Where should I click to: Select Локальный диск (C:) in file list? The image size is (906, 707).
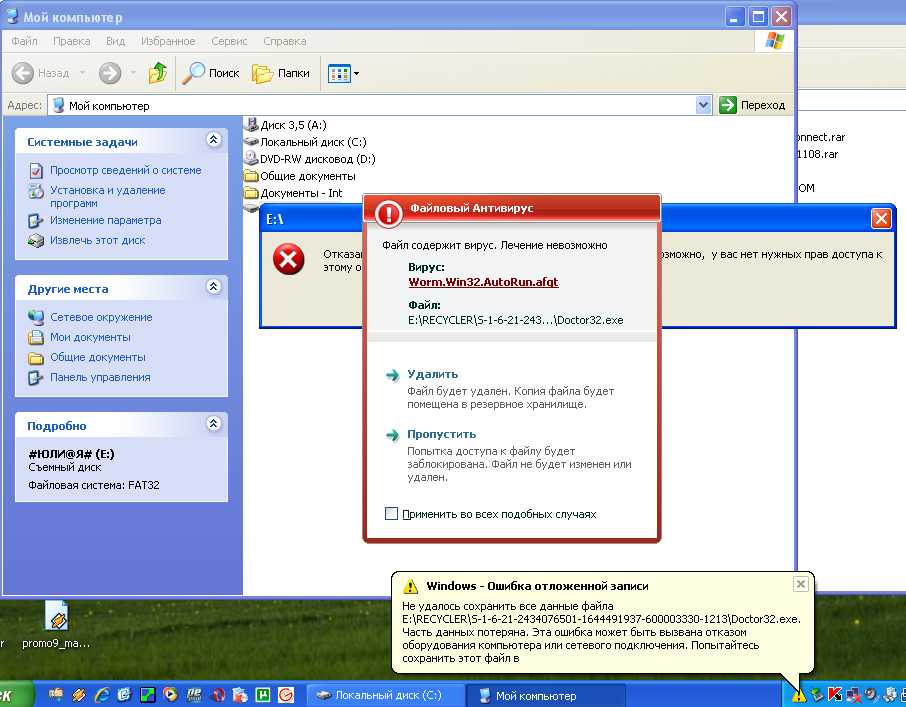coord(305,142)
